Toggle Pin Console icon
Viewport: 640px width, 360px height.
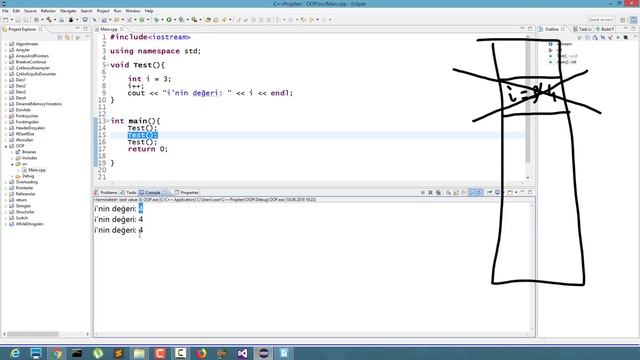click(489, 192)
